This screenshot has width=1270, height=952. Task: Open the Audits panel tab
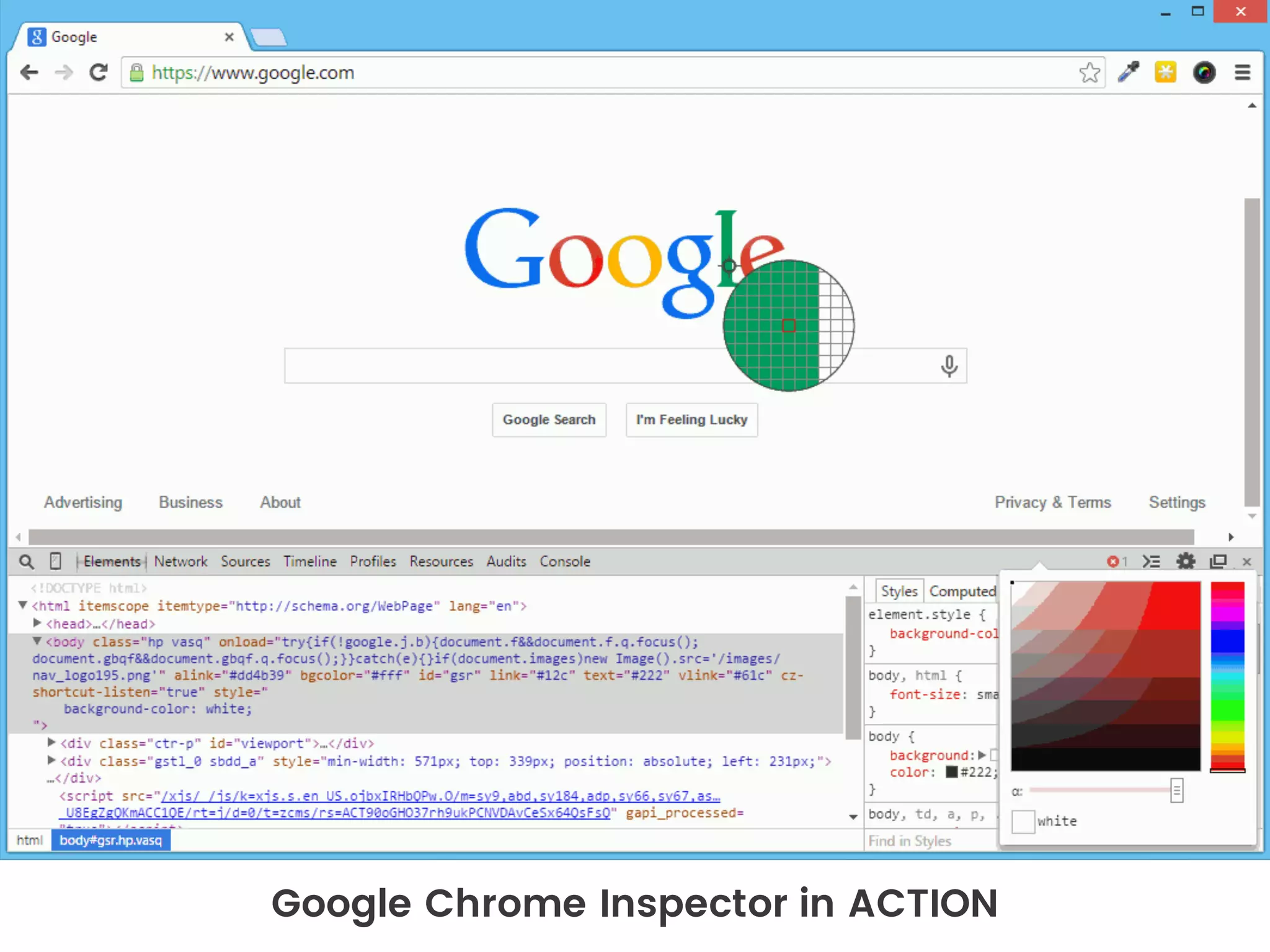coord(506,562)
